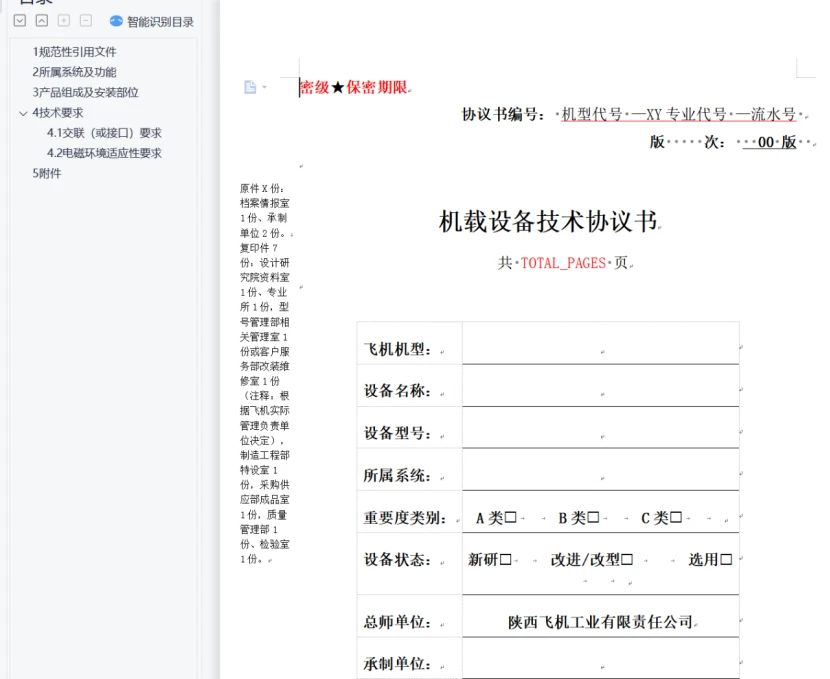Click the side note starting 原件 X 份
This screenshot has width=830, height=679.
265,374
